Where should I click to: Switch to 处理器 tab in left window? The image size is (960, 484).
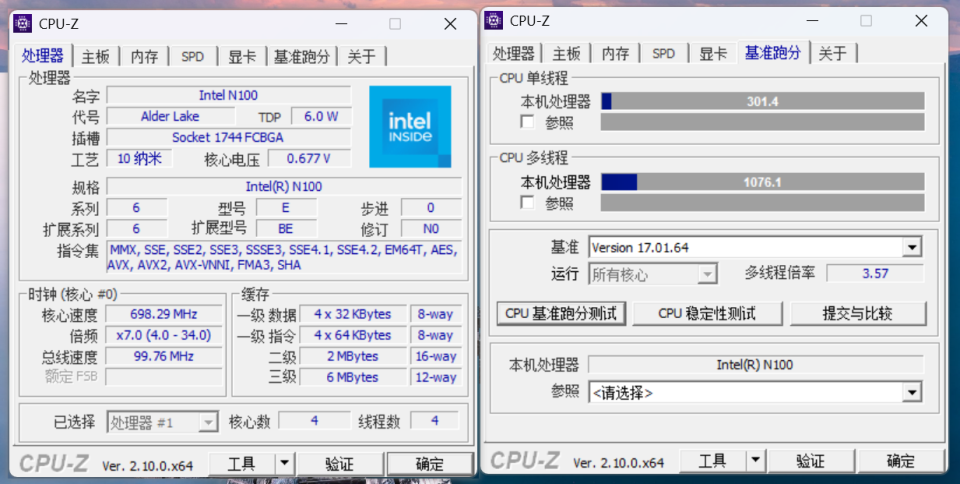point(43,56)
